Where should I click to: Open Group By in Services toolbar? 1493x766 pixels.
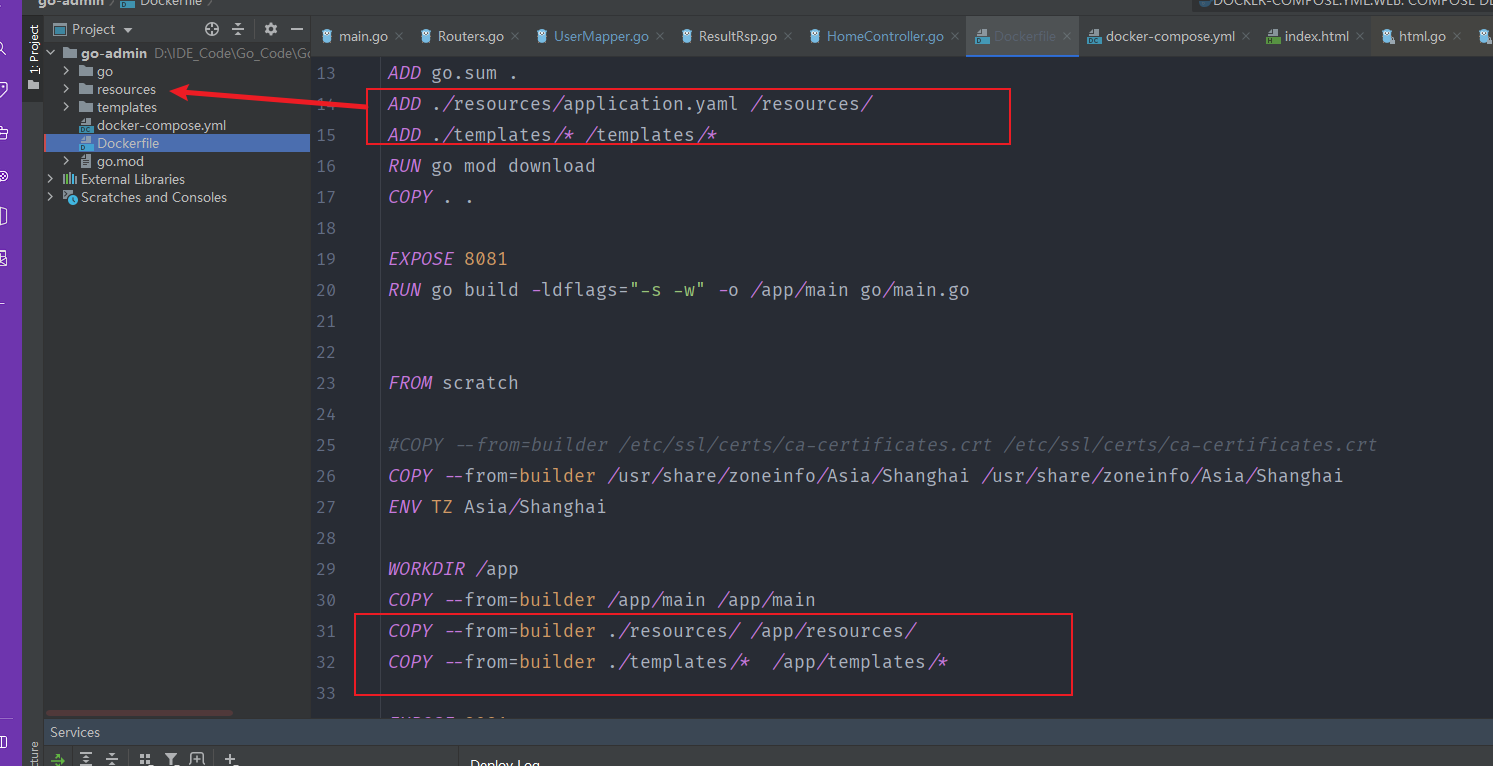pyautogui.click(x=145, y=759)
